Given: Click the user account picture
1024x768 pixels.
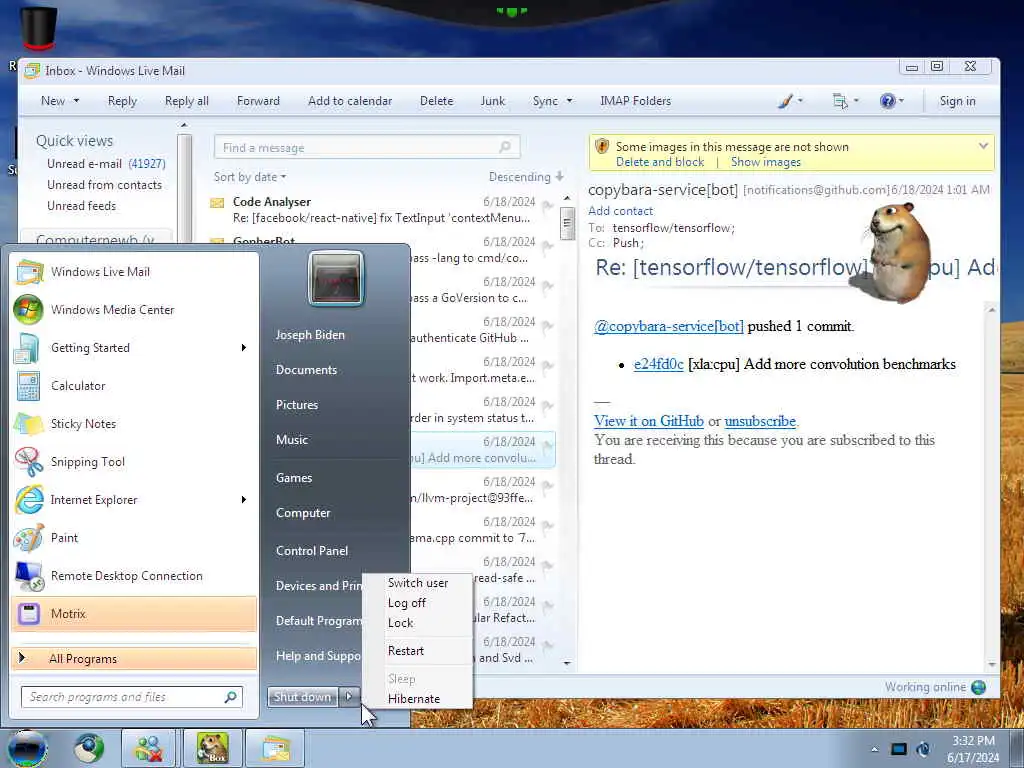Looking at the screenshot, I should coord(336,278).
